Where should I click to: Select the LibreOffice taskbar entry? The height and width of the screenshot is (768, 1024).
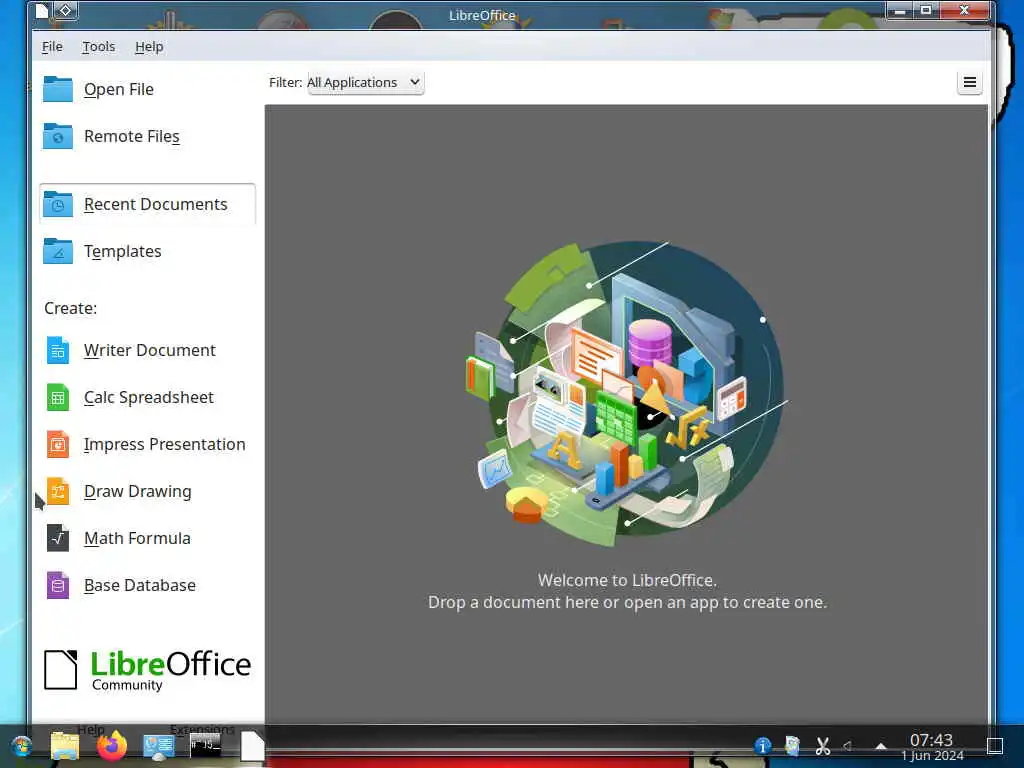pos(252,745)
